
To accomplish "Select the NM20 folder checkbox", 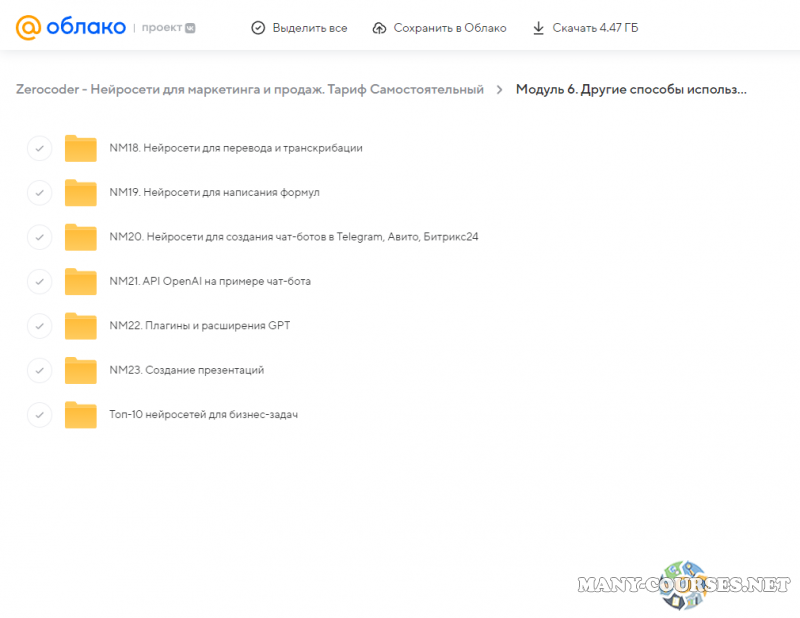I will coord(39,237).
